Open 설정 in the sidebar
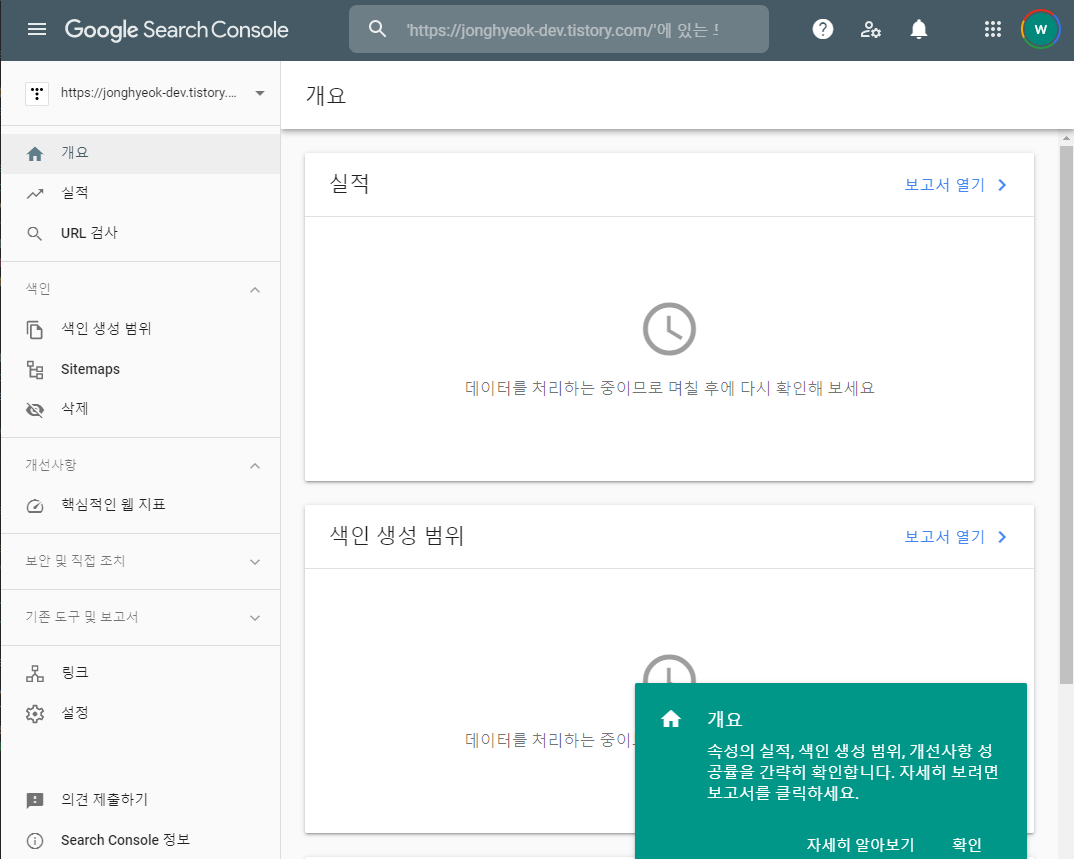 (x=140, y=714)
